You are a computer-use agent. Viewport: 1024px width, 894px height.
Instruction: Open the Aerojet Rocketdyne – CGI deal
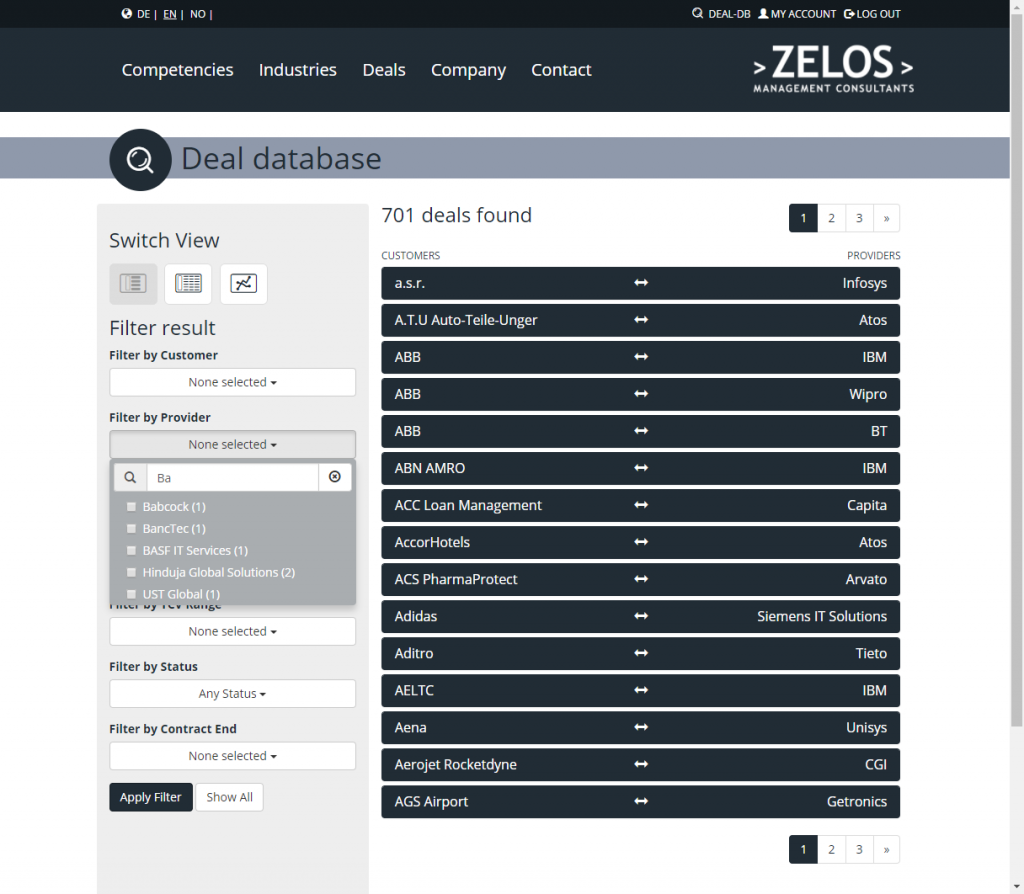tap(641, 765)
